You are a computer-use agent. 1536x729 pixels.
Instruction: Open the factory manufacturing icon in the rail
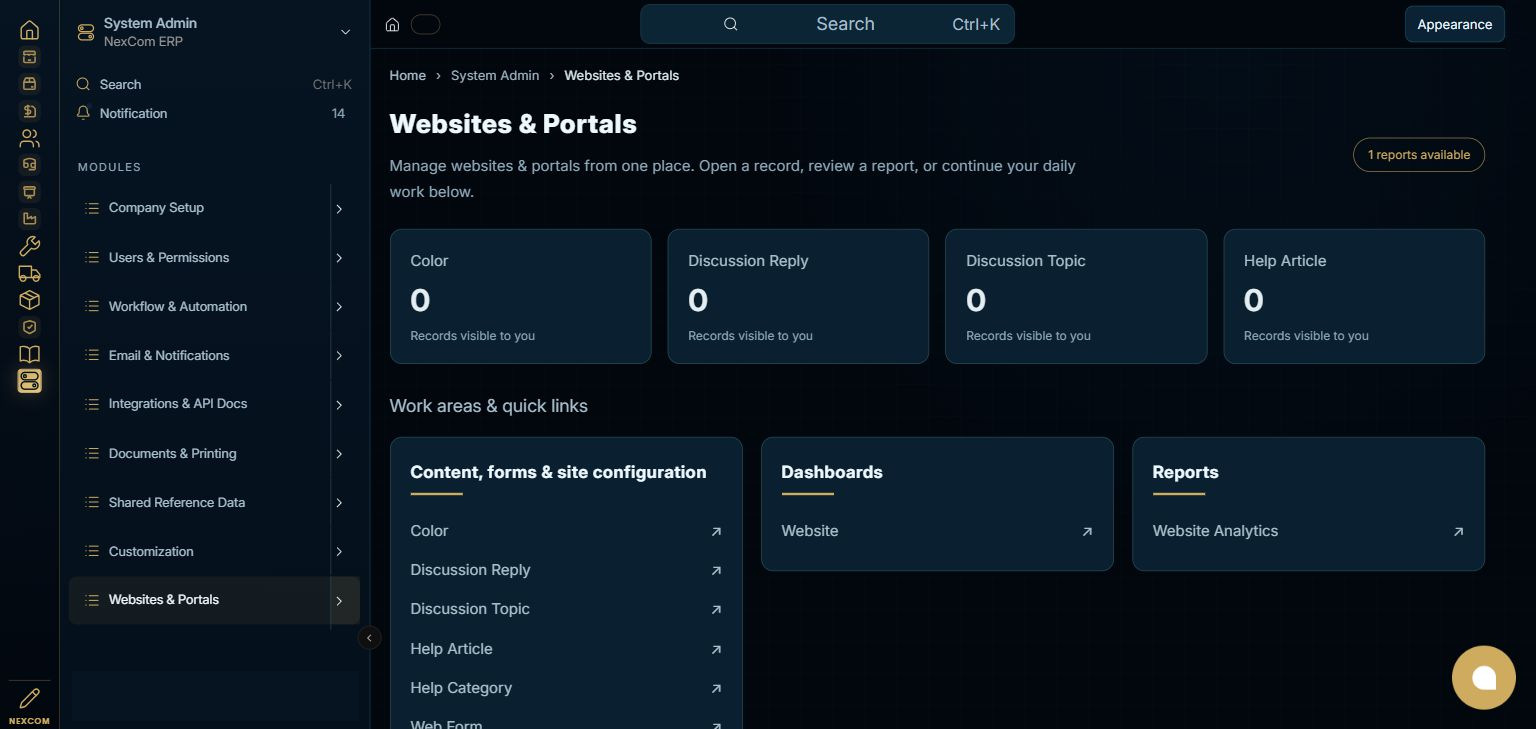point(29,219)
